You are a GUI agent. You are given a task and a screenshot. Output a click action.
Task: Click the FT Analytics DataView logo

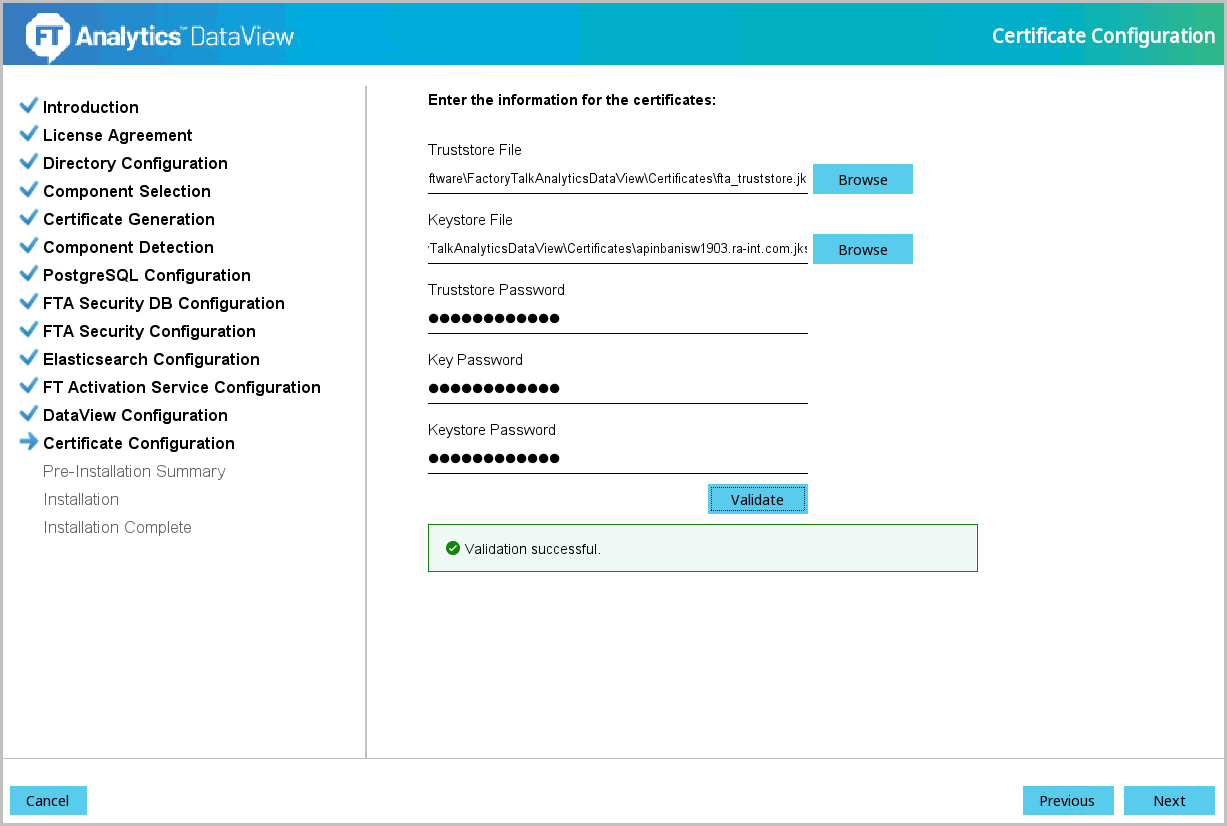160,36
